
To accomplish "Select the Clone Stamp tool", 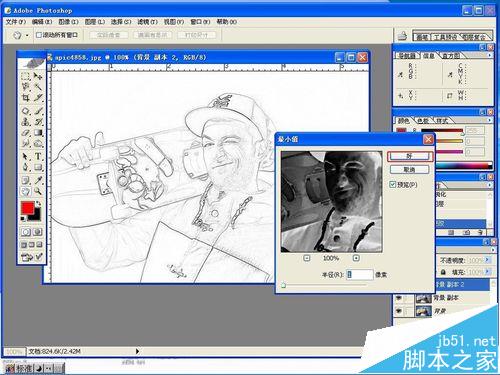I will click(26, 122).
